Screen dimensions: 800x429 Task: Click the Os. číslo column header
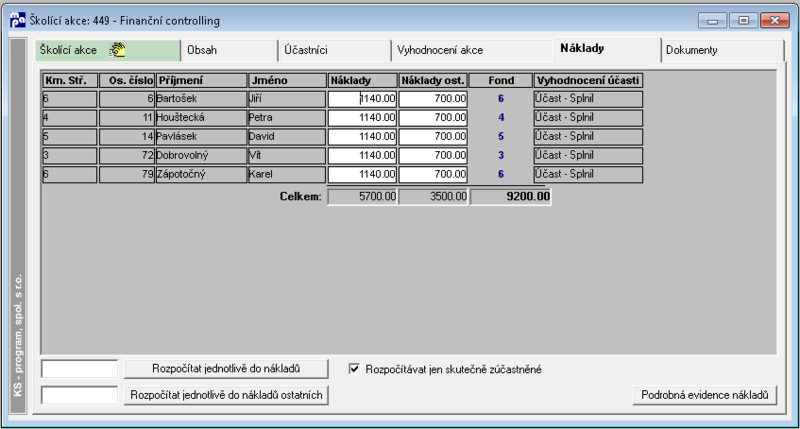[x=127, y=81]
